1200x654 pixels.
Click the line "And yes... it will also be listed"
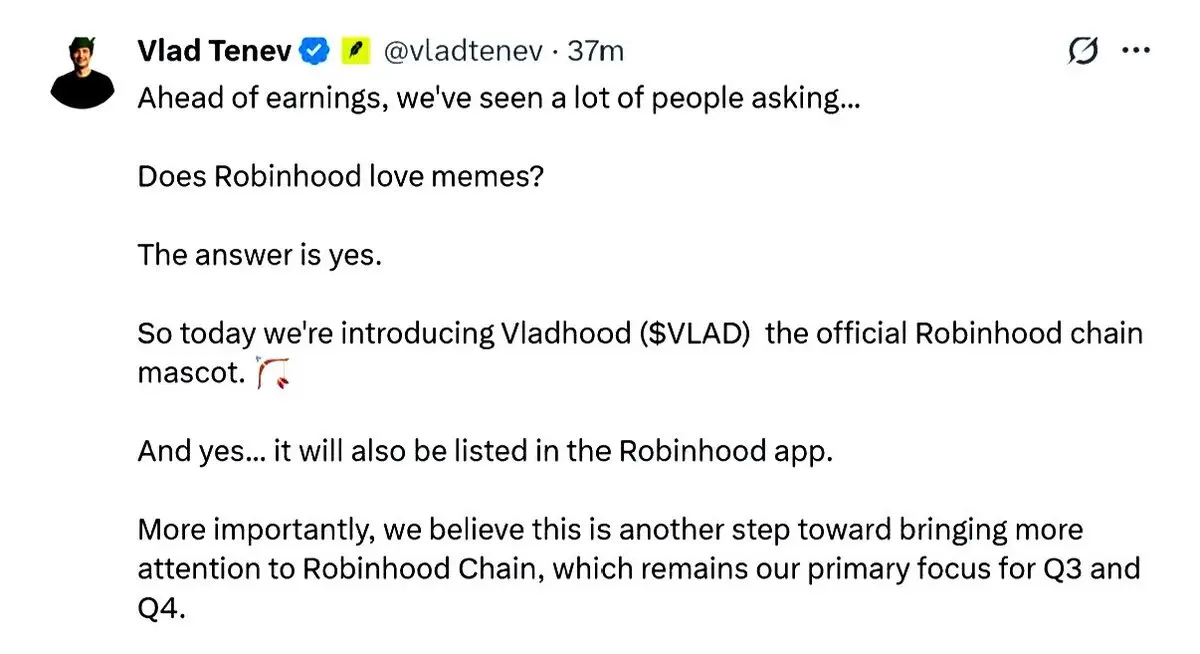pyautogui.click(x=485, y=451)
